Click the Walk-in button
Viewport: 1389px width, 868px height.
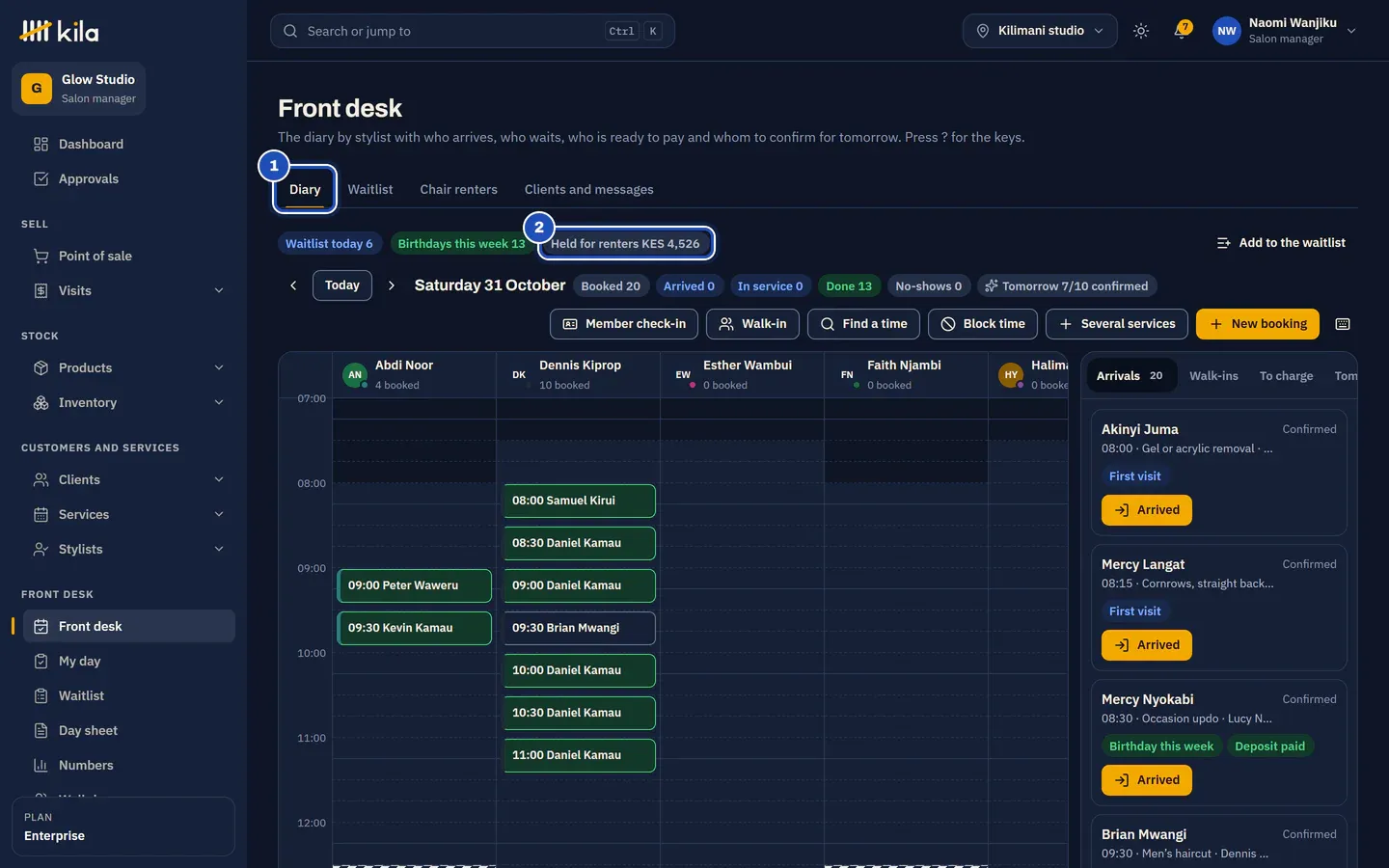tap(752, 324)
